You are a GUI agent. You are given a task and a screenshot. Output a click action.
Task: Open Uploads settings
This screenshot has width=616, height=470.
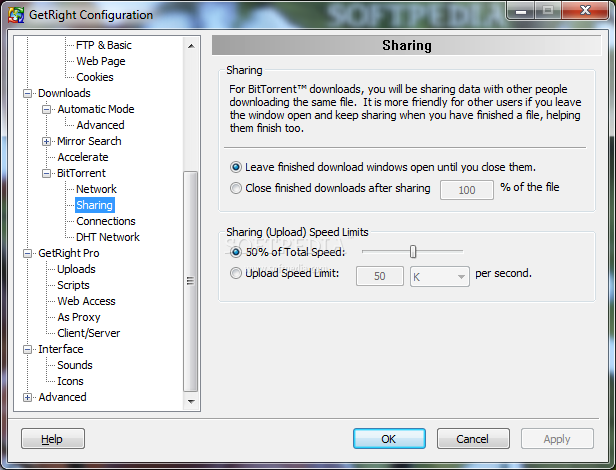(x=76, y=269)
